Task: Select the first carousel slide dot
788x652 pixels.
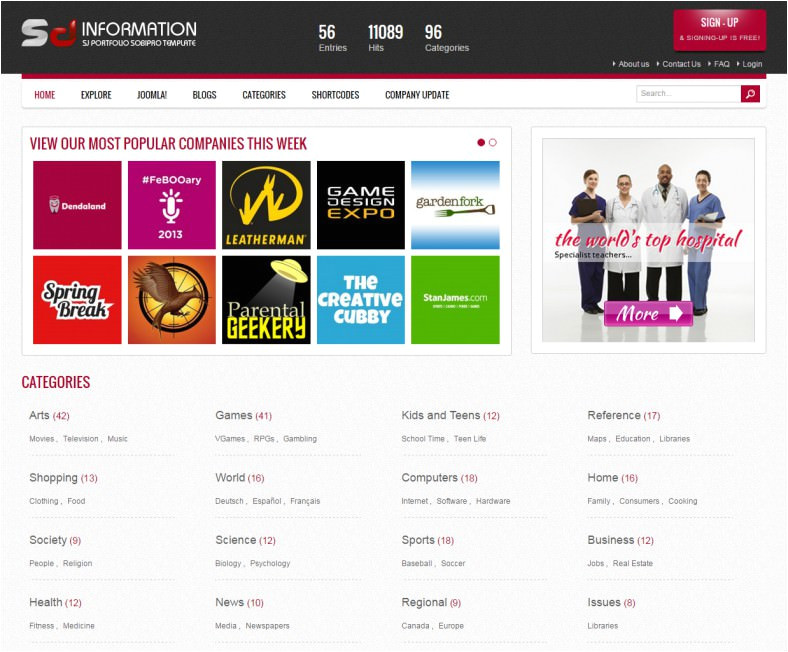Action: (481, 143)
